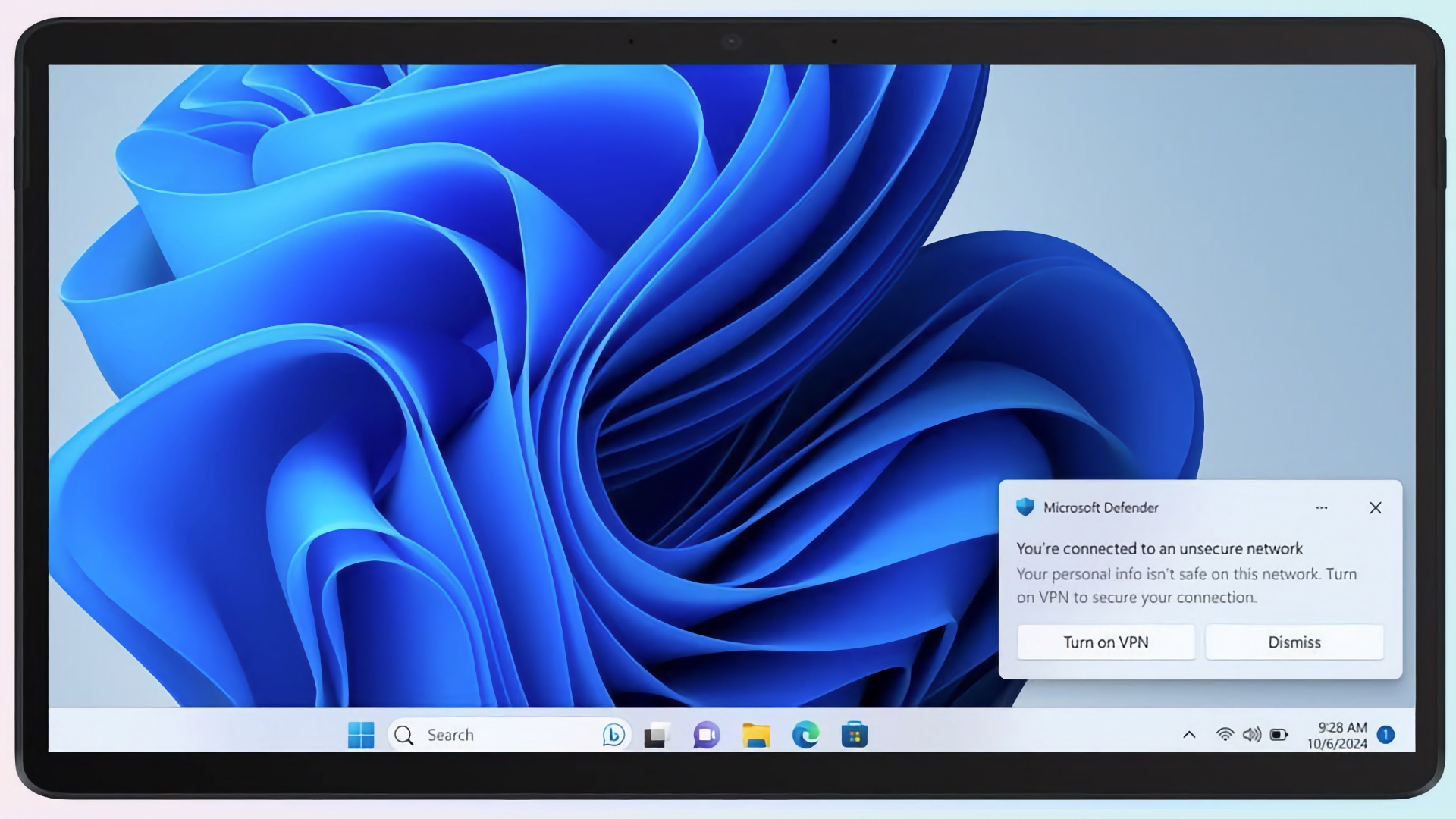Click the volume speaker tray icon
Screen dimensions: 1456x819
(x=1252, y=734)
